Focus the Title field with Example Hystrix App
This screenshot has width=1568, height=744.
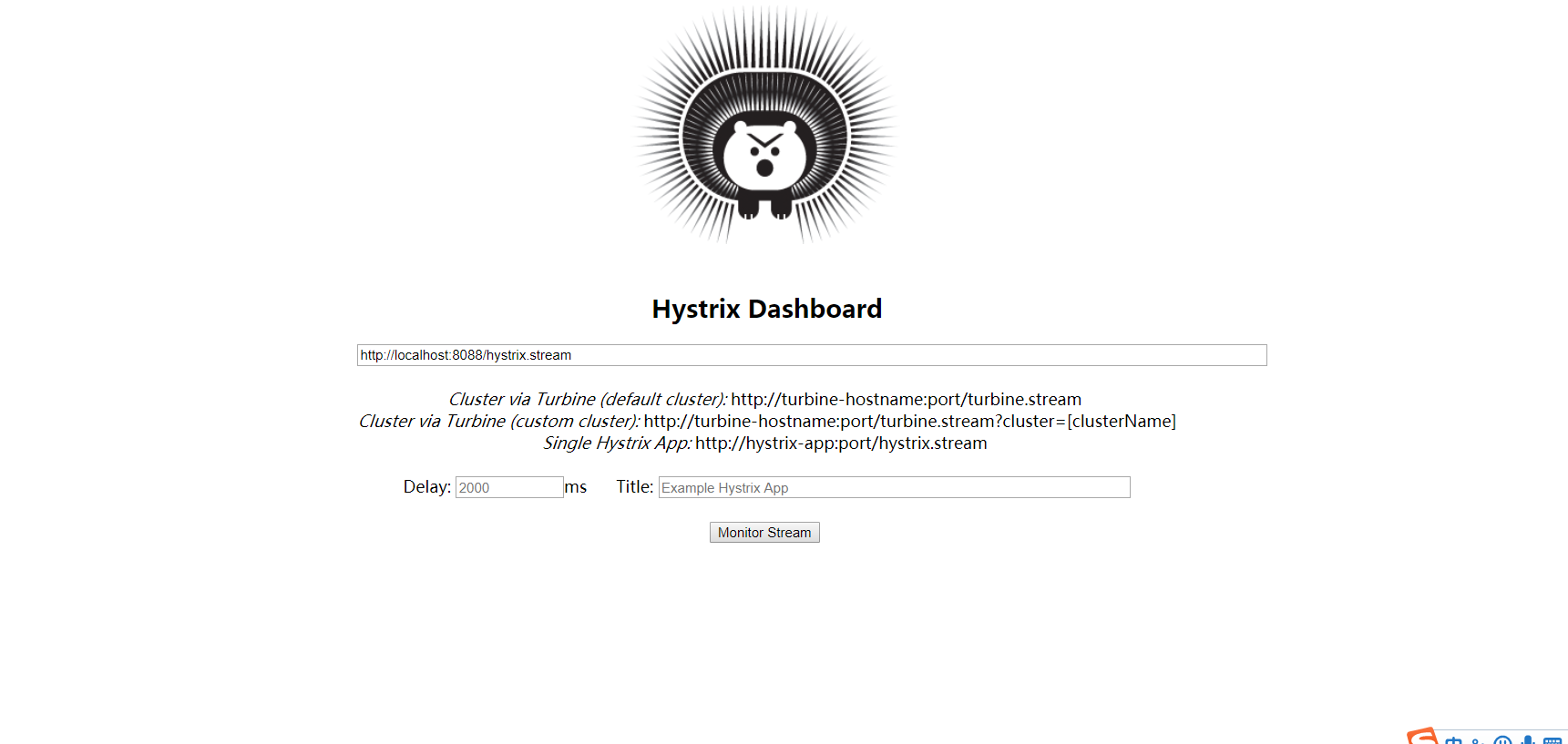(894, 487)
